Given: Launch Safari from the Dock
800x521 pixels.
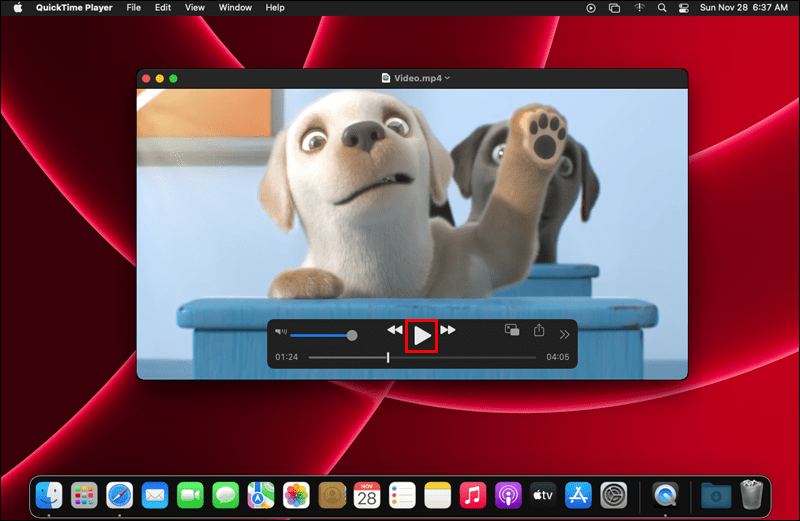Looking at the screenshot, I should pos(119,495).
